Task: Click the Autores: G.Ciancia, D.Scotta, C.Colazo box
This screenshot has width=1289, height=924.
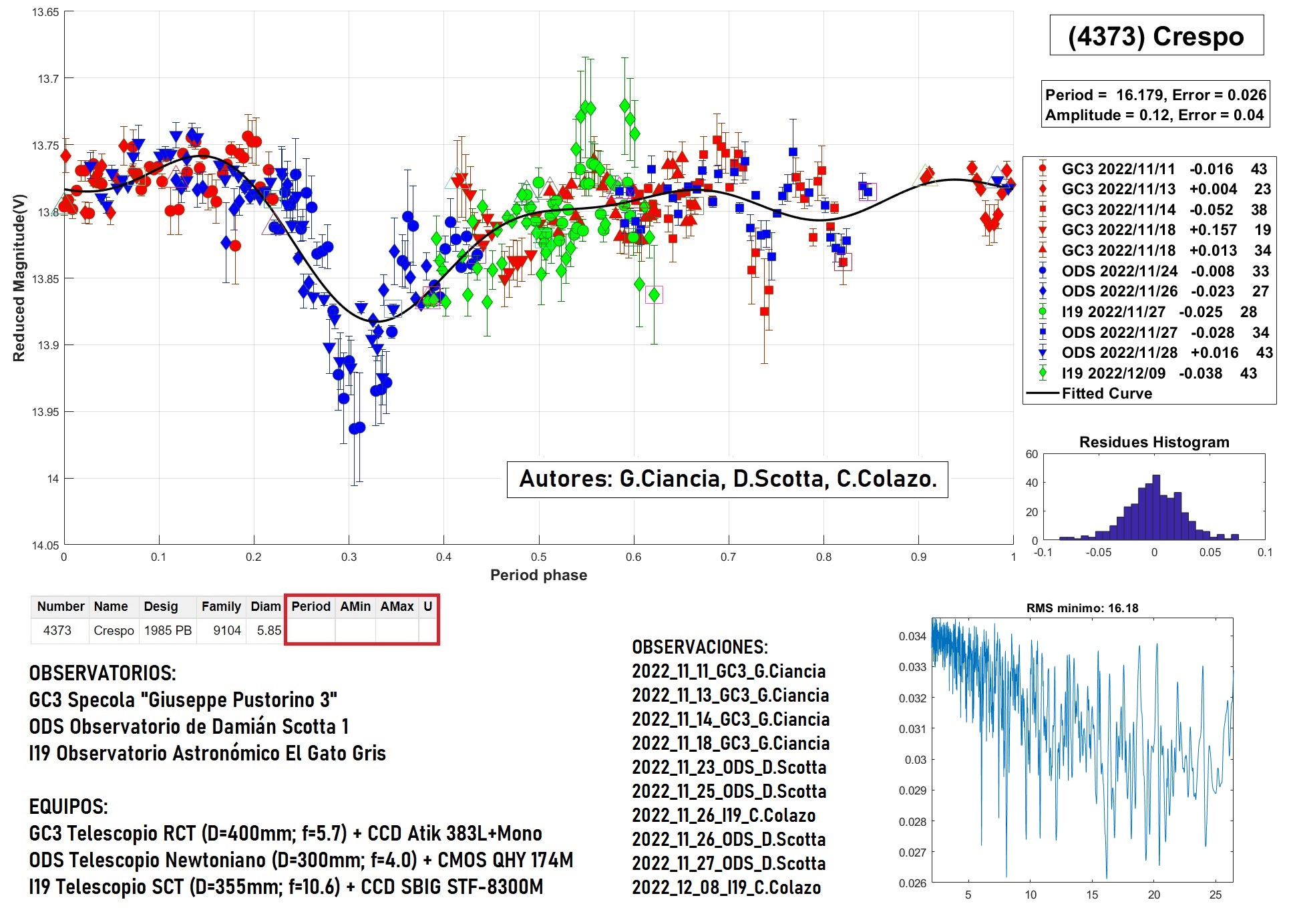Action: pyautogui.click(x=727, y=479)
